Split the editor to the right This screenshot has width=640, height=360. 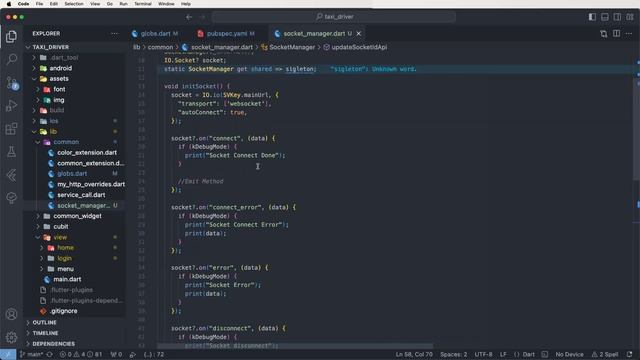coord(616,33)
